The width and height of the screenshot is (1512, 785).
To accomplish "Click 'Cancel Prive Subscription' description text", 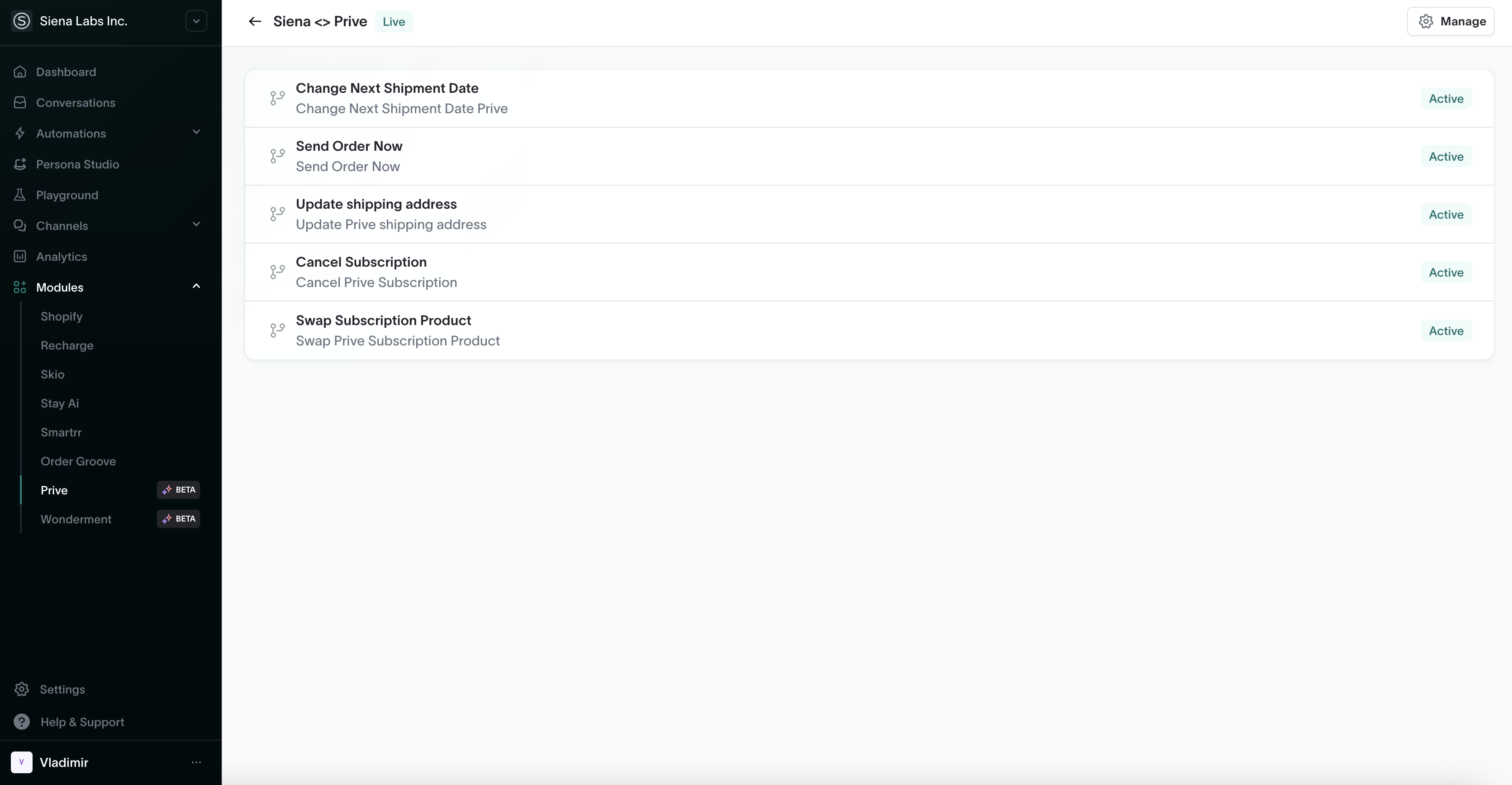I will (x=376, y=283).
